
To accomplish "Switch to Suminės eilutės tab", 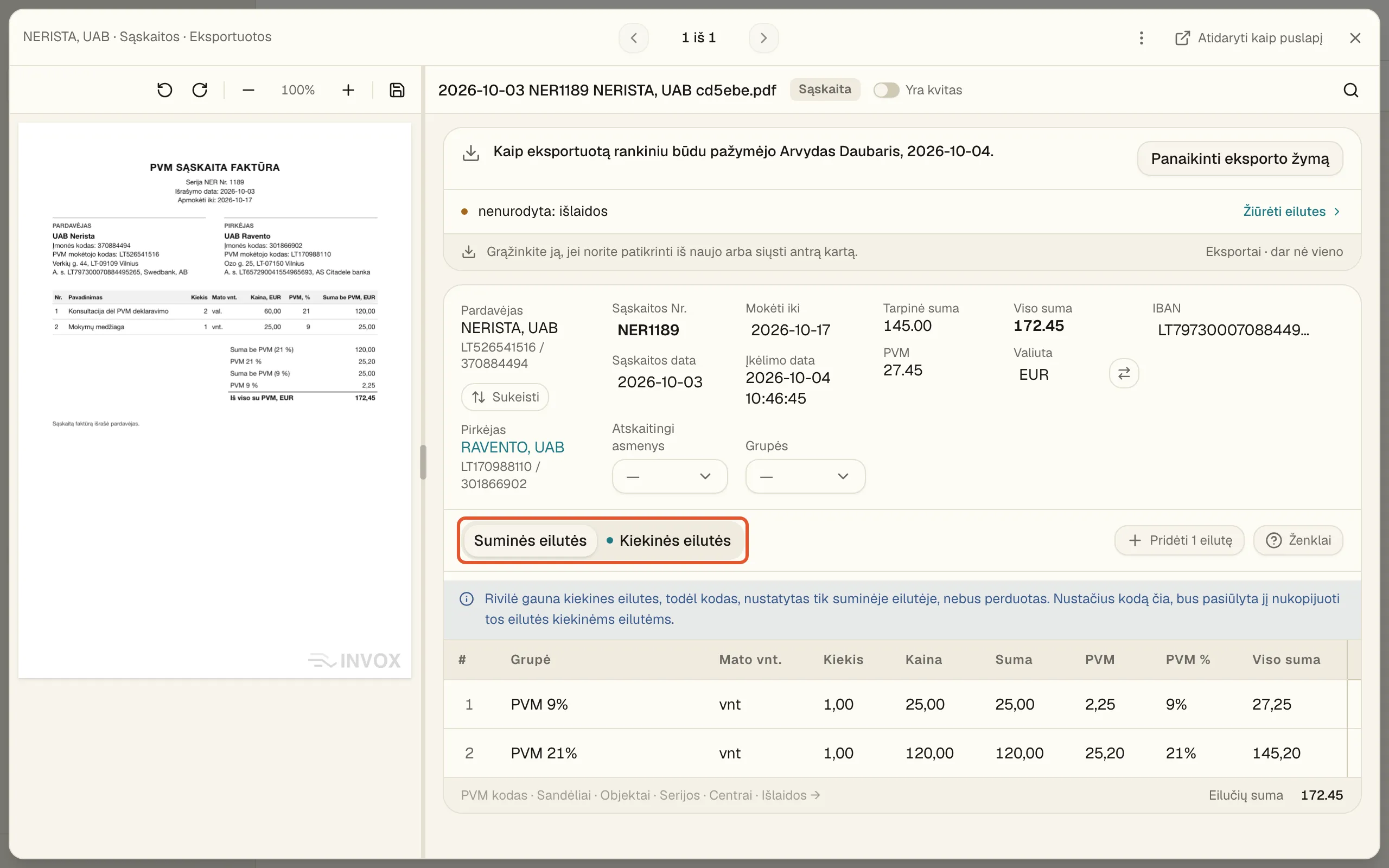I will tap(530, 541).
